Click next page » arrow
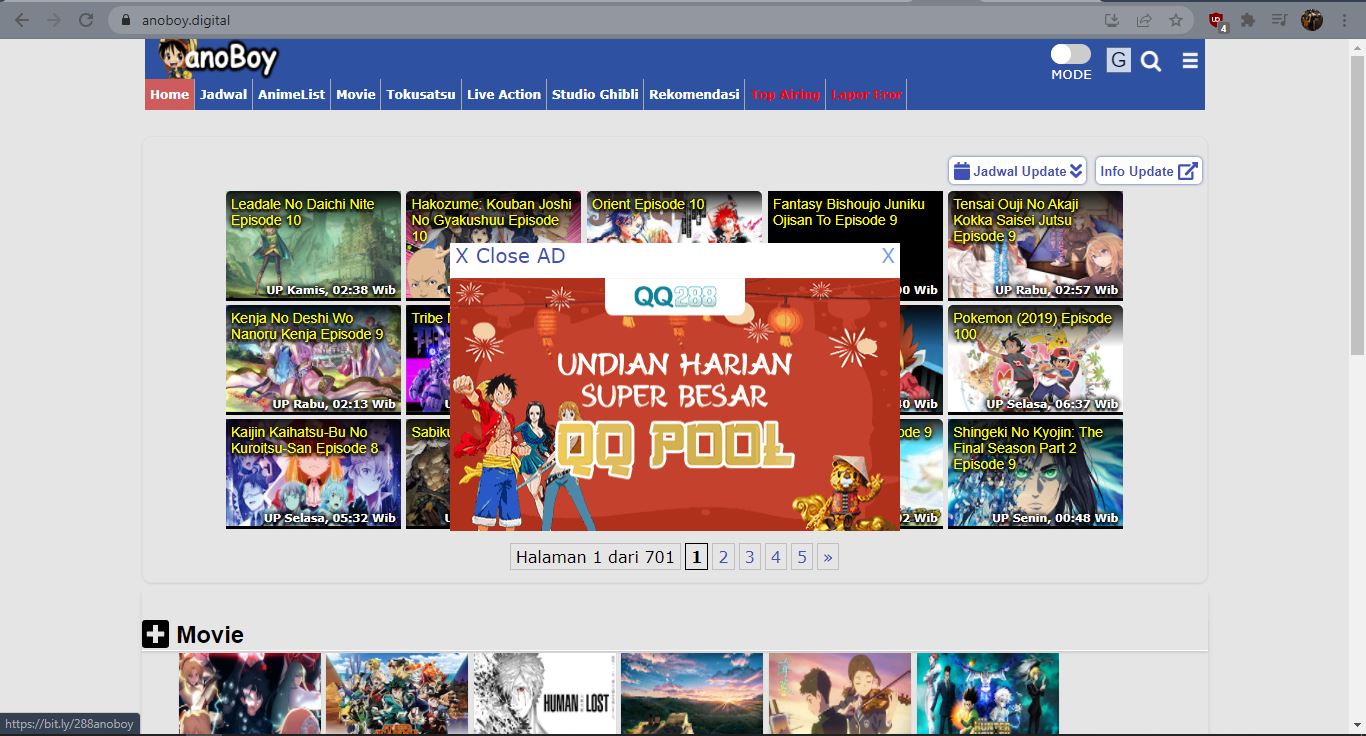The image size is (1366, 736). (827, 557)
